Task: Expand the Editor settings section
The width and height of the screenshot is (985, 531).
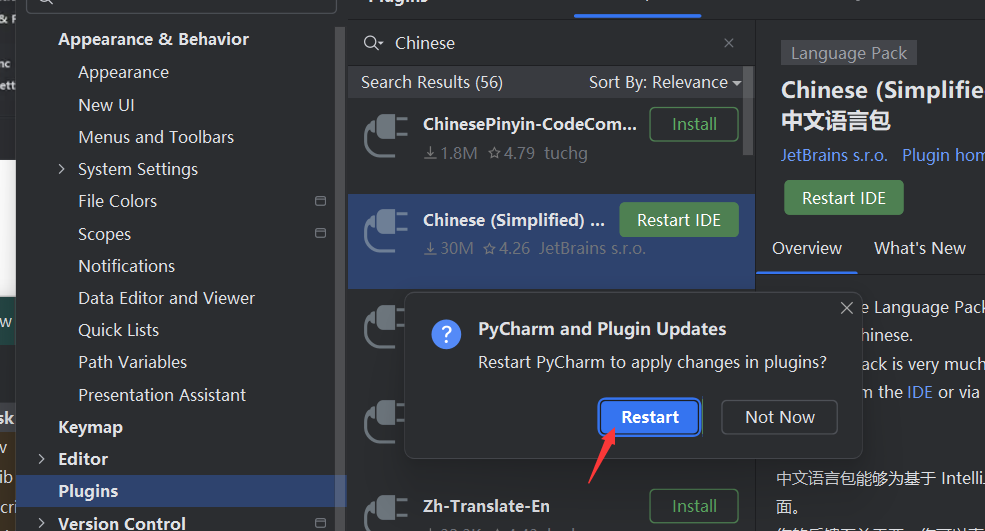Action: tap(41, 459)
